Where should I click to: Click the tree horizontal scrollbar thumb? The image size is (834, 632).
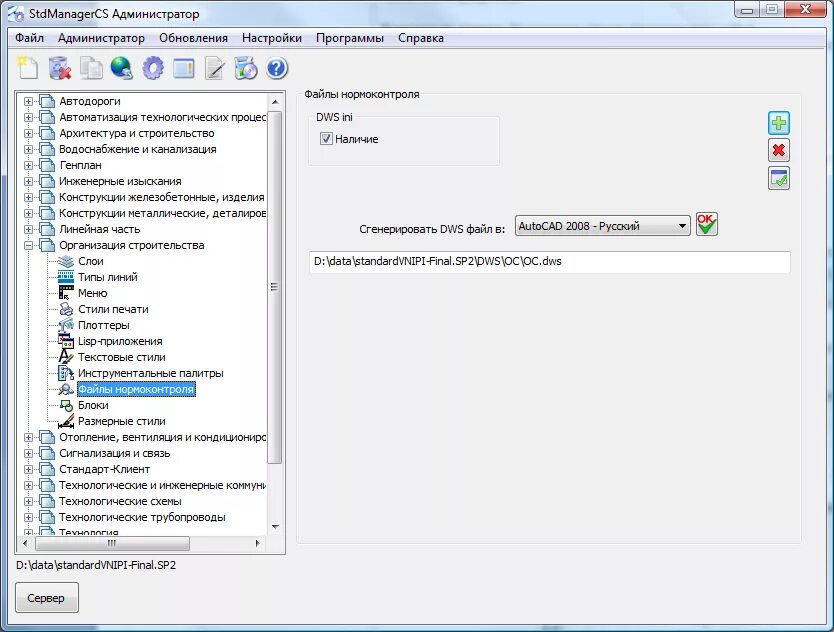click(112, 543)
